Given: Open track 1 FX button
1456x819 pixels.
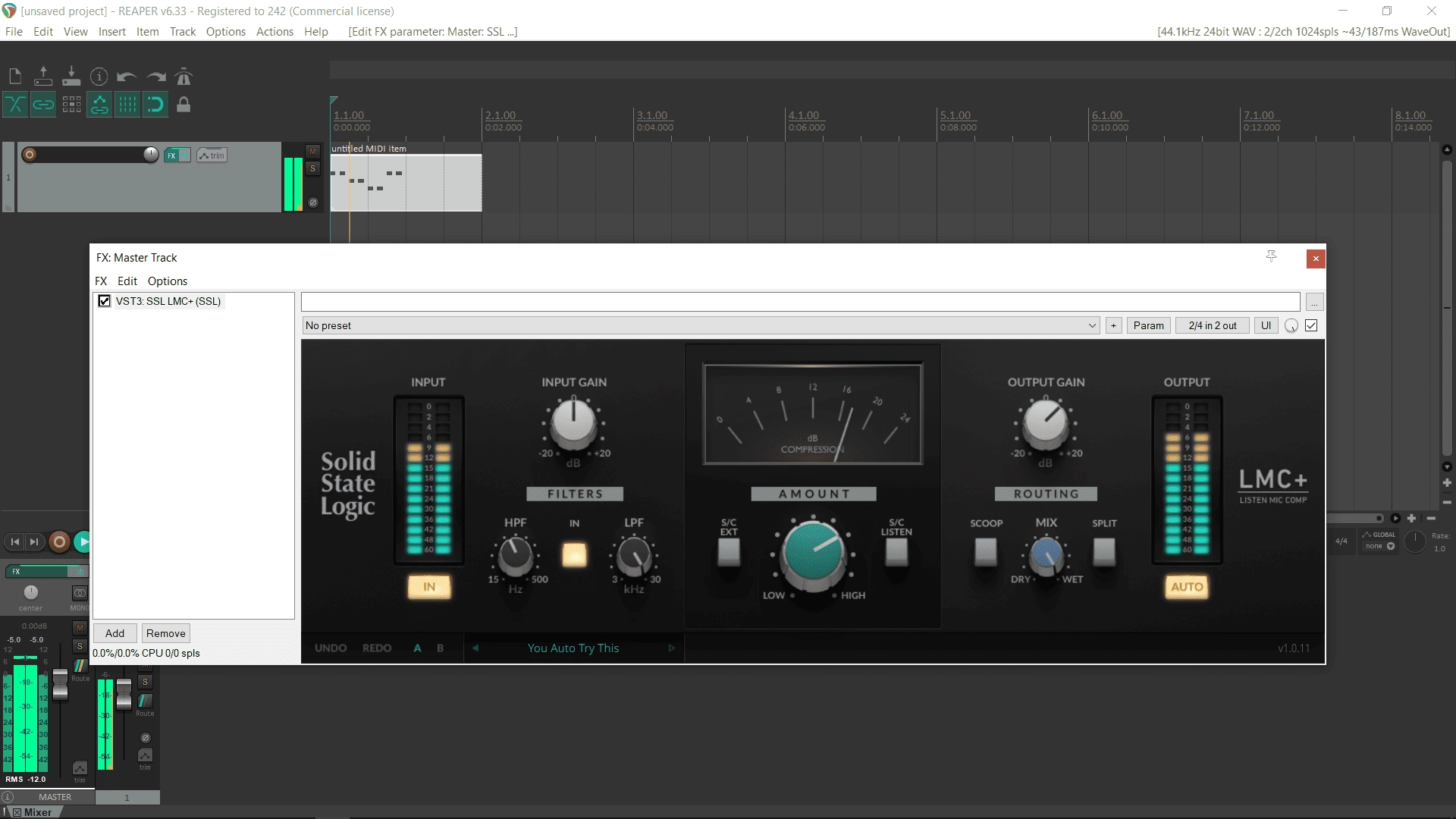Looking at the screenshot, I should [x=172, y=155].
